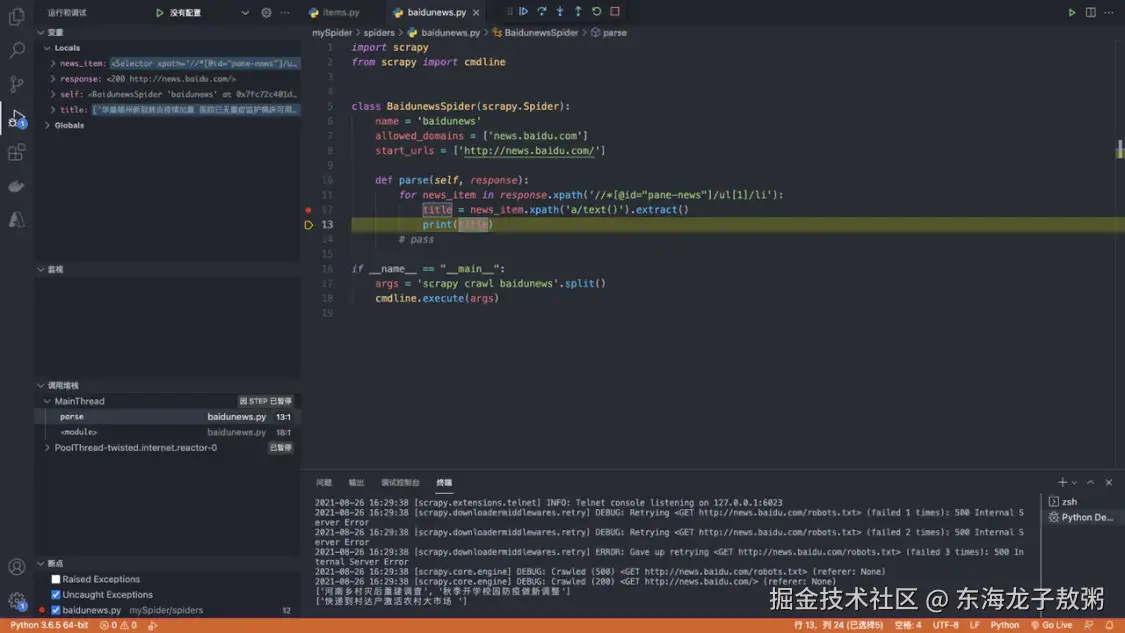1125x633 pixels.
Task: Close the bottom panel
Action: (1108, 482)
